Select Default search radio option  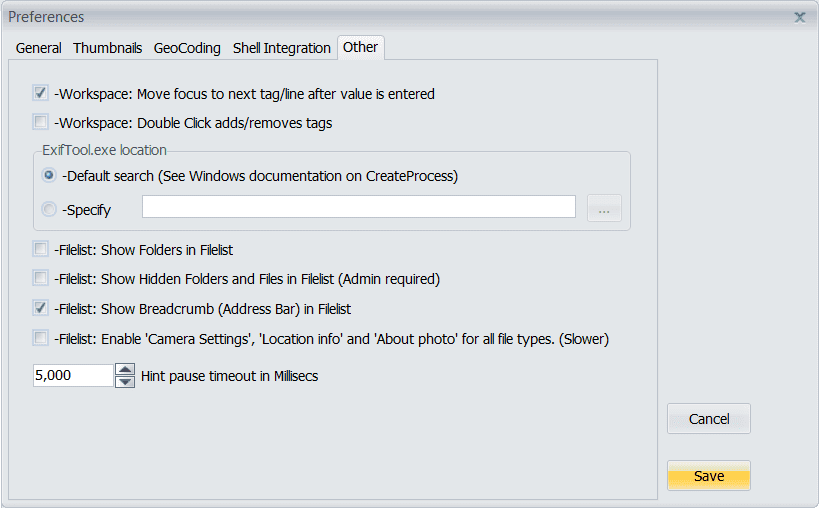[x=49, y=176]
